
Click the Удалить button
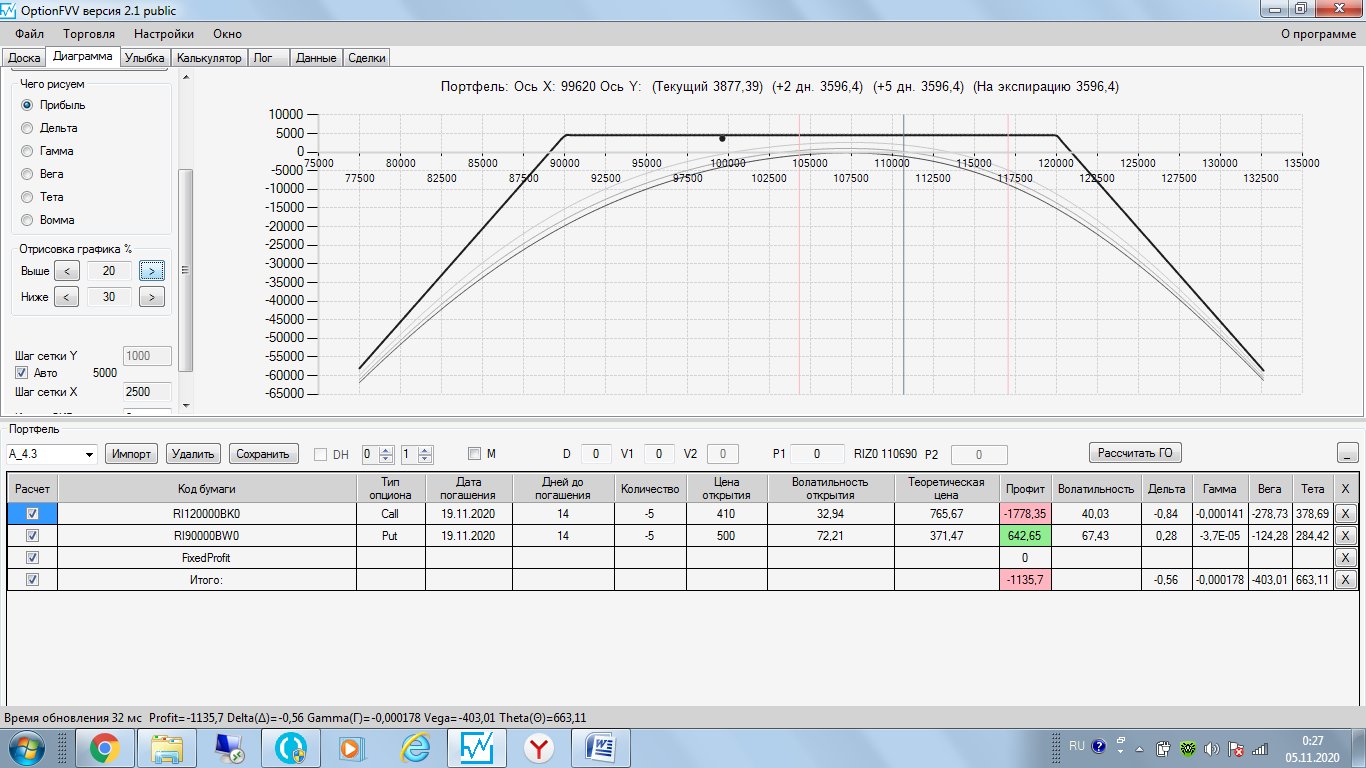click(193, 454)
